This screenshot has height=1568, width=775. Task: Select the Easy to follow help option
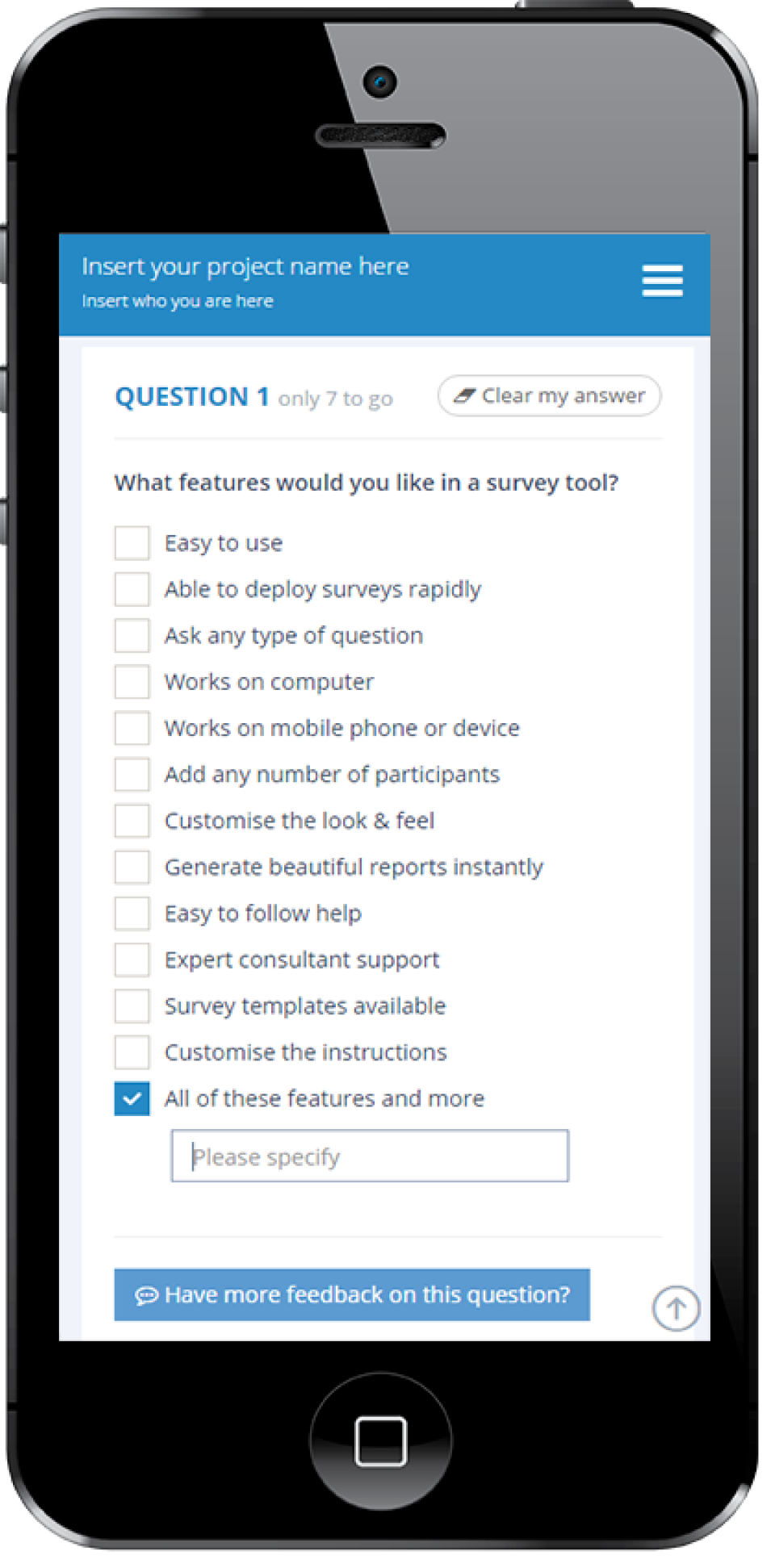[x=132, y=913]
